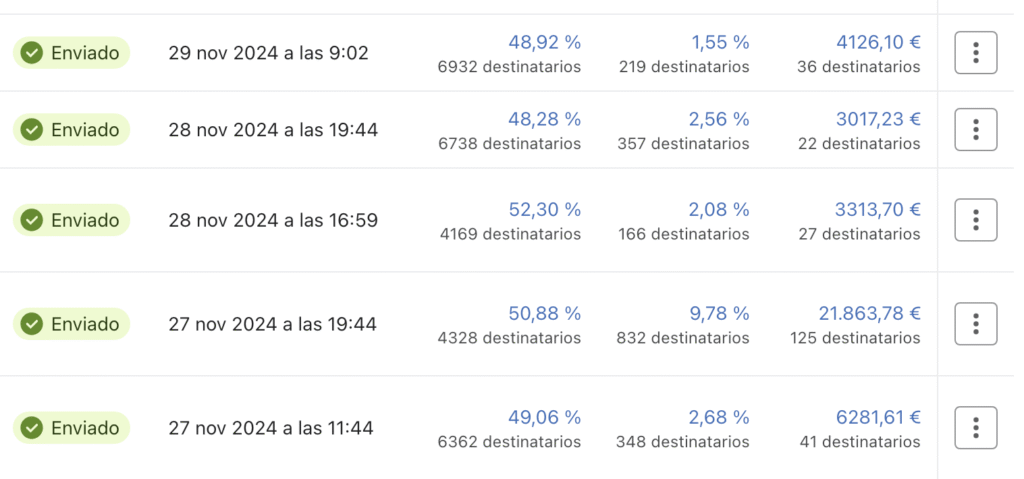Click Enviado checkmark icon for 29 nov 9:02
Screen dimensions: 1024x479
(x=32, y=53)
